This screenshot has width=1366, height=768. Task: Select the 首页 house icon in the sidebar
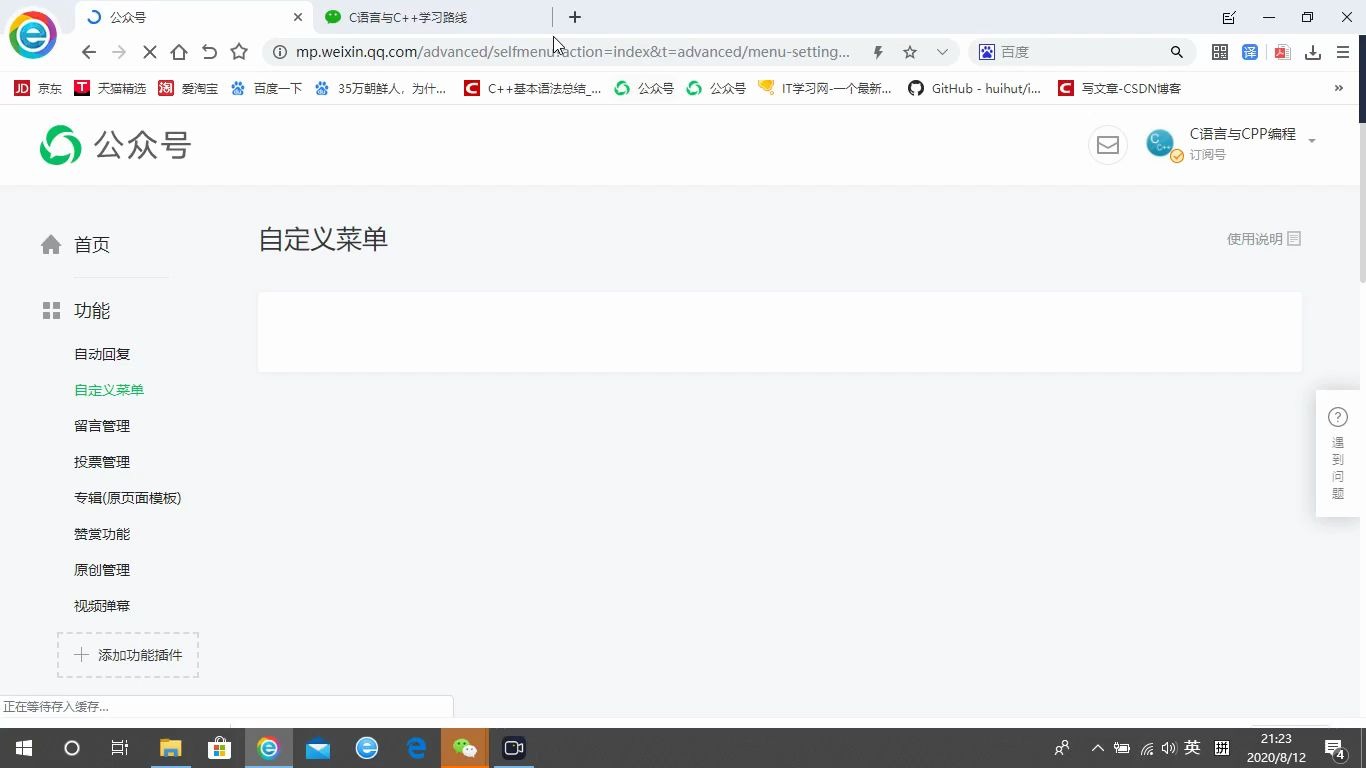coord(51,243)
